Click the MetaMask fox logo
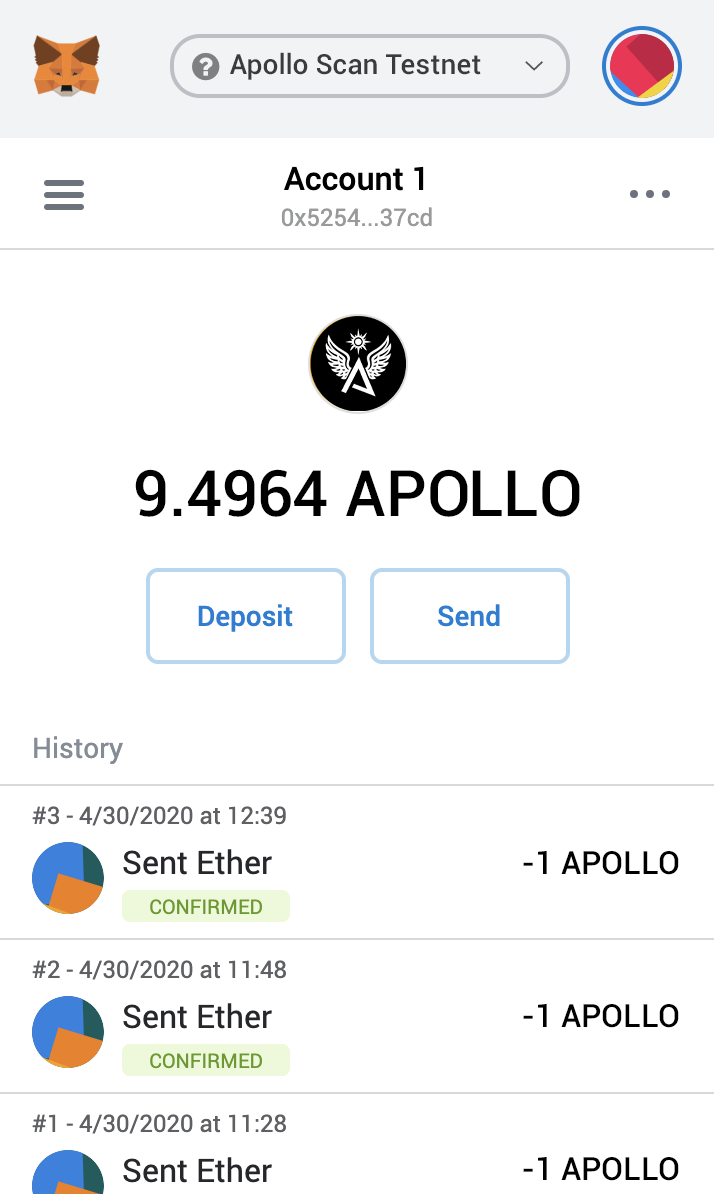This screenshot has height=1194, width=714. click(x=67, y=66)
